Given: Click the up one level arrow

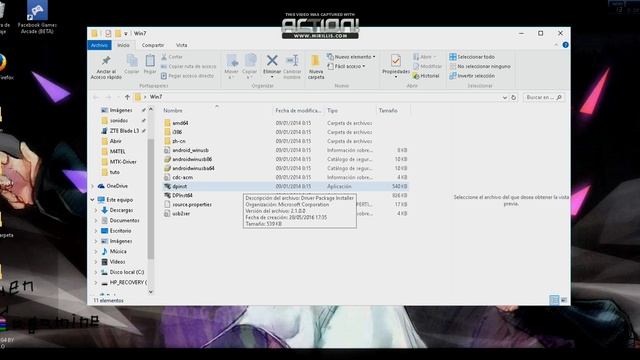Looking at the screenshot, I should 127,97.
